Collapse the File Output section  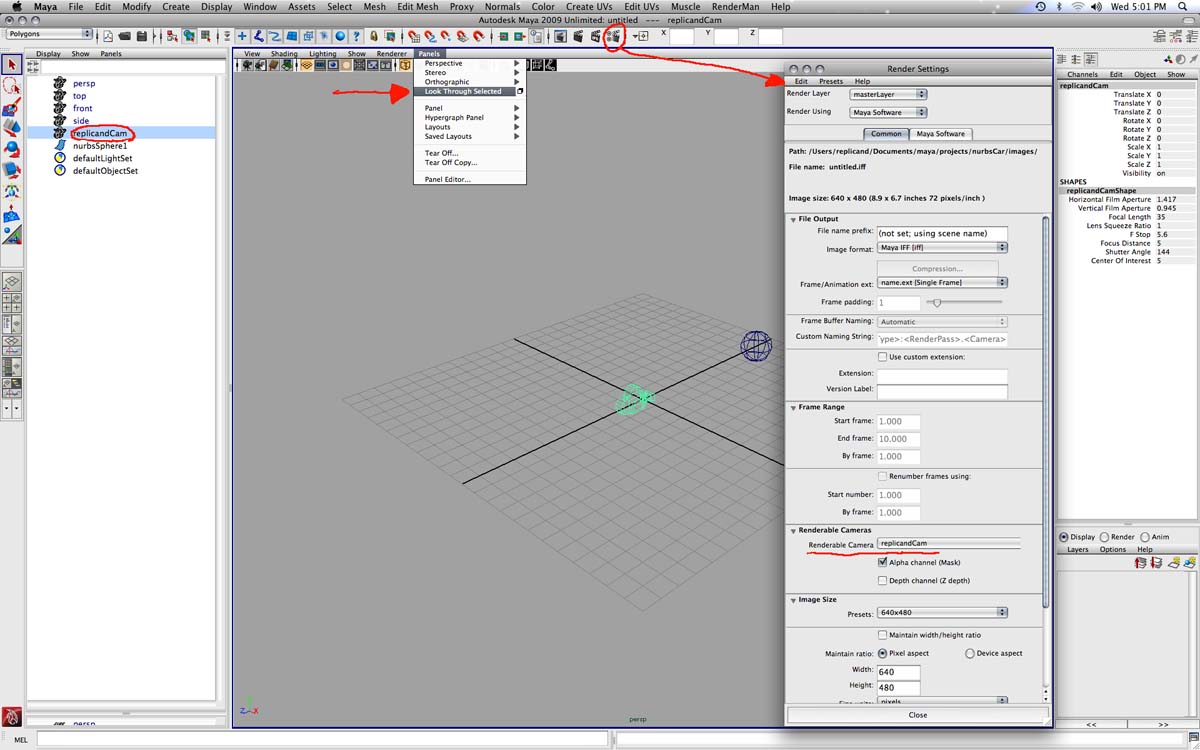pos(794,219)
